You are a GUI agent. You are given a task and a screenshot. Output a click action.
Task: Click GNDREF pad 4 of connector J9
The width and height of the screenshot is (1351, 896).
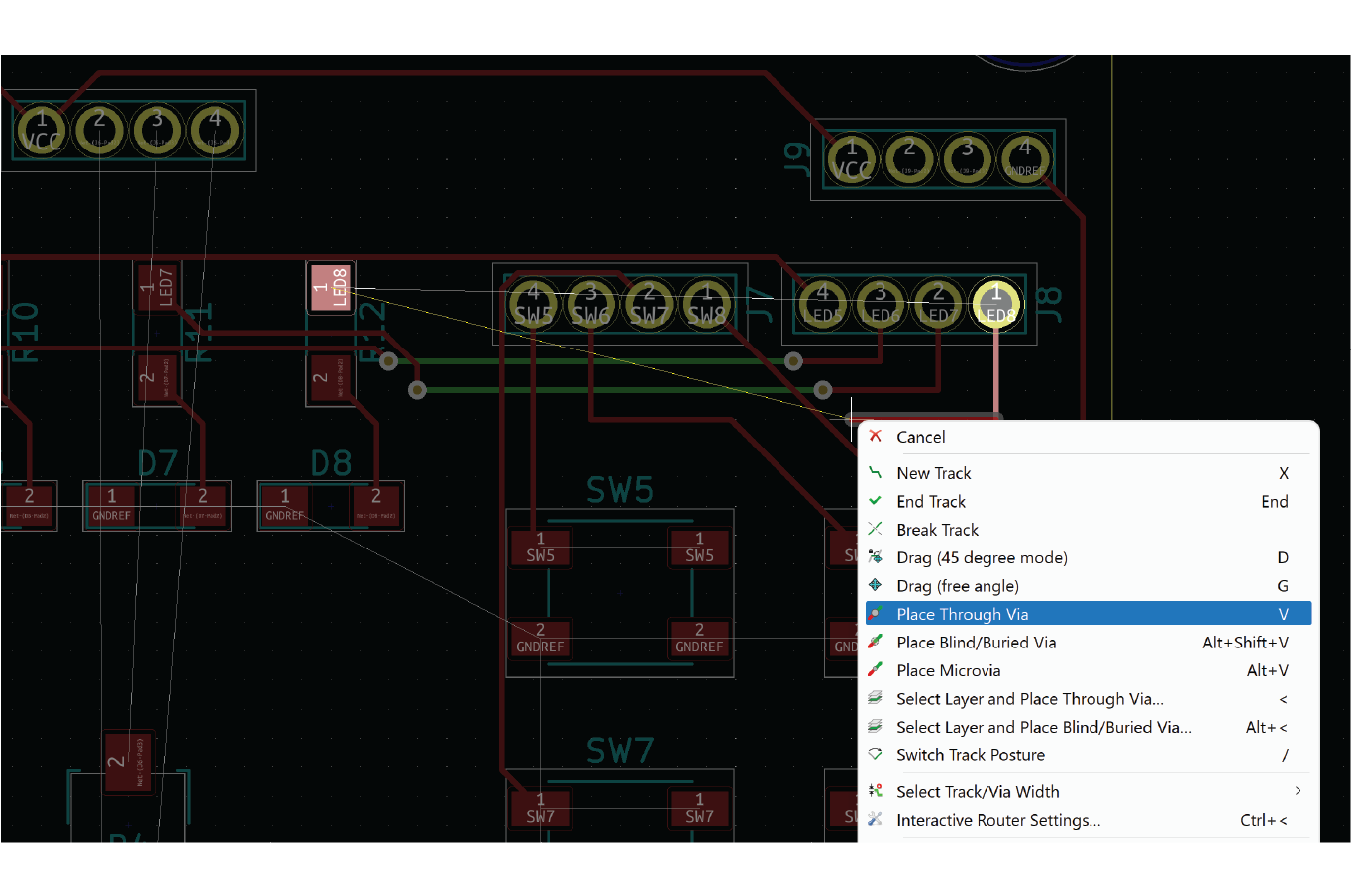[x=1025, y=159]
